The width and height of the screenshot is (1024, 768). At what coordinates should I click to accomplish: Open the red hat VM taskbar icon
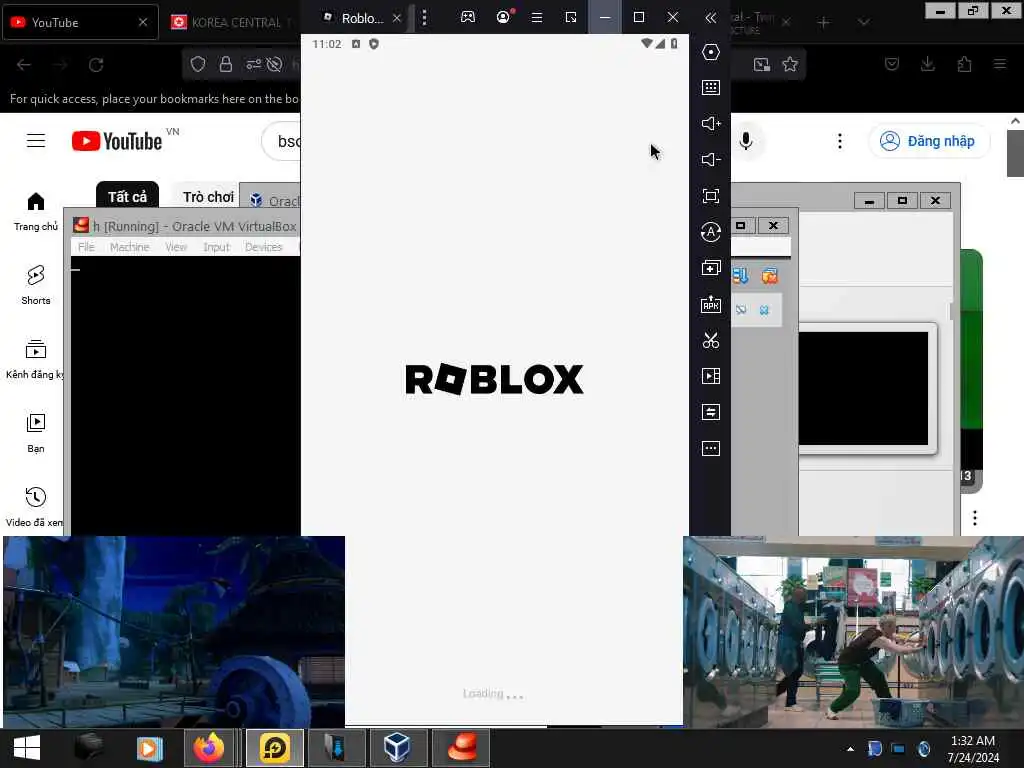[462, 748]
